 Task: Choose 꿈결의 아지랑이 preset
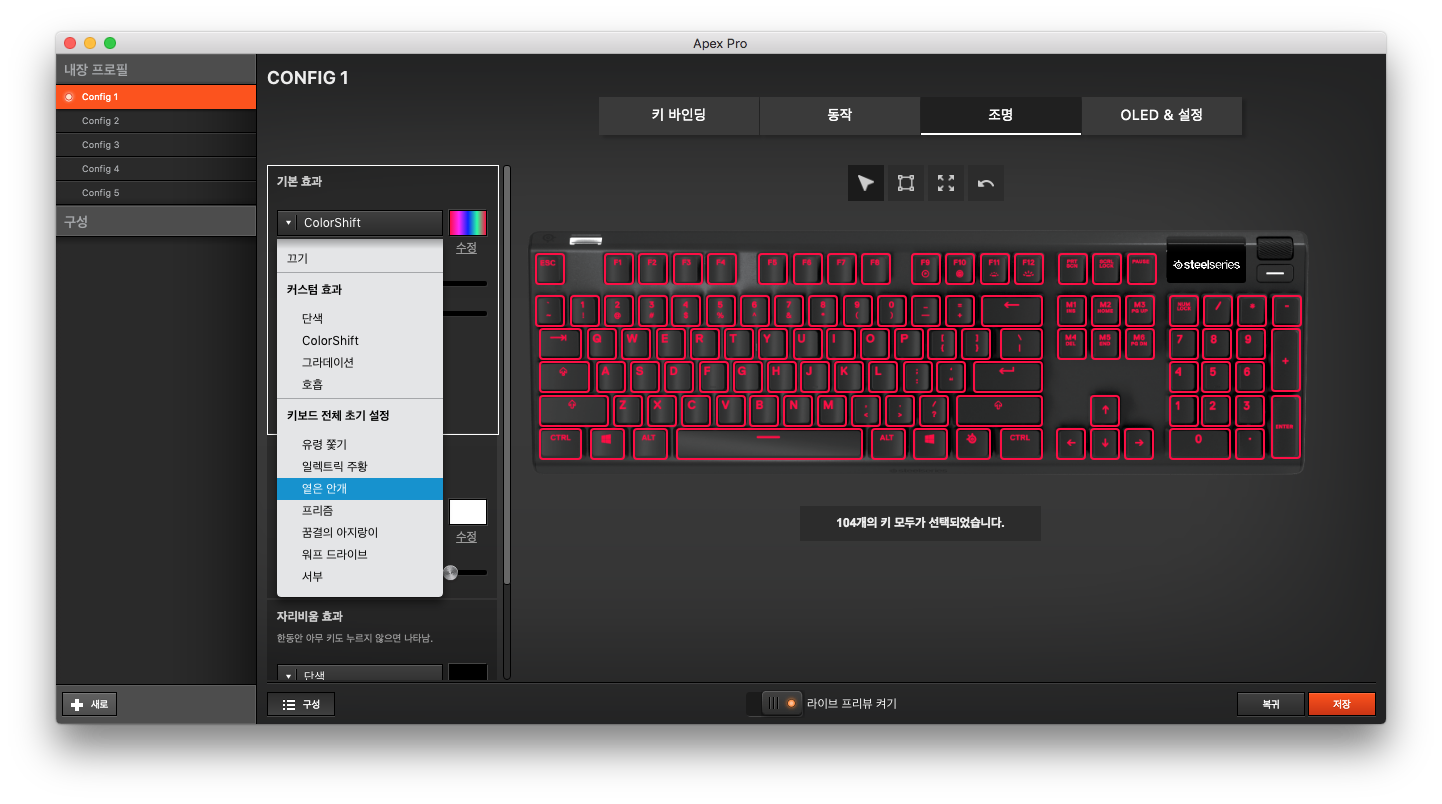tap(360, 533)
